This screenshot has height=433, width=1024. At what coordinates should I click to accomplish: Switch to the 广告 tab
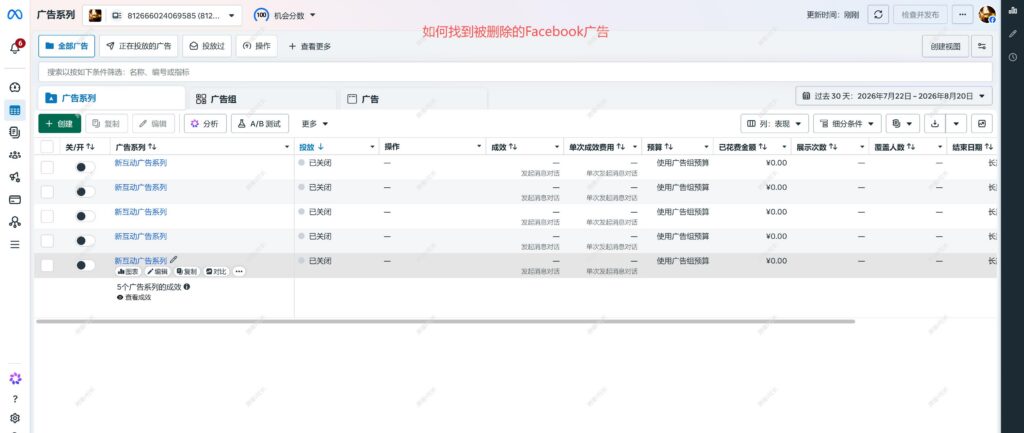(414, 99)
